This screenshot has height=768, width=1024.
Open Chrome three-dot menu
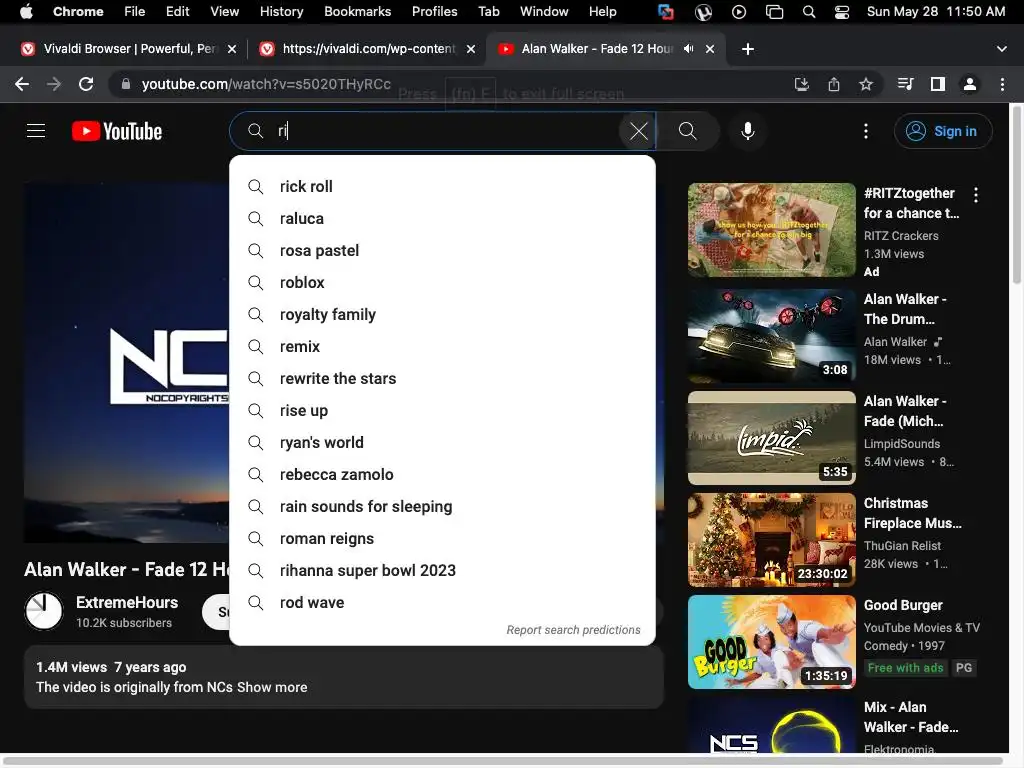[x=1002, y=84]
